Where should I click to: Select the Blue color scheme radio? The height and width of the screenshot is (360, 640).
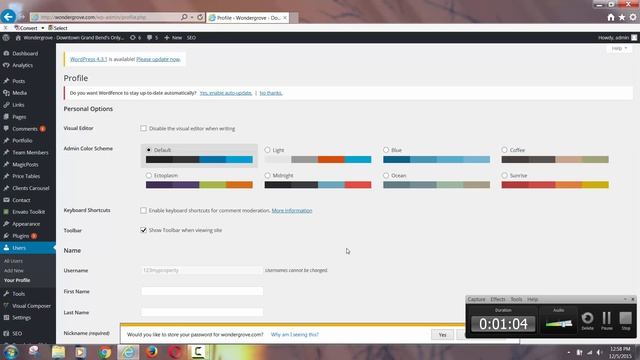[x=386, y=150]
